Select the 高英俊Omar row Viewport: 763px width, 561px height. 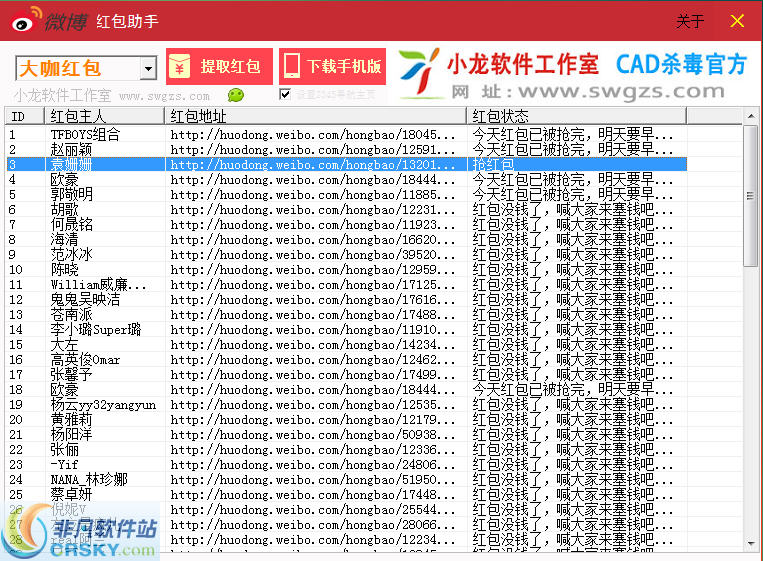346,360
